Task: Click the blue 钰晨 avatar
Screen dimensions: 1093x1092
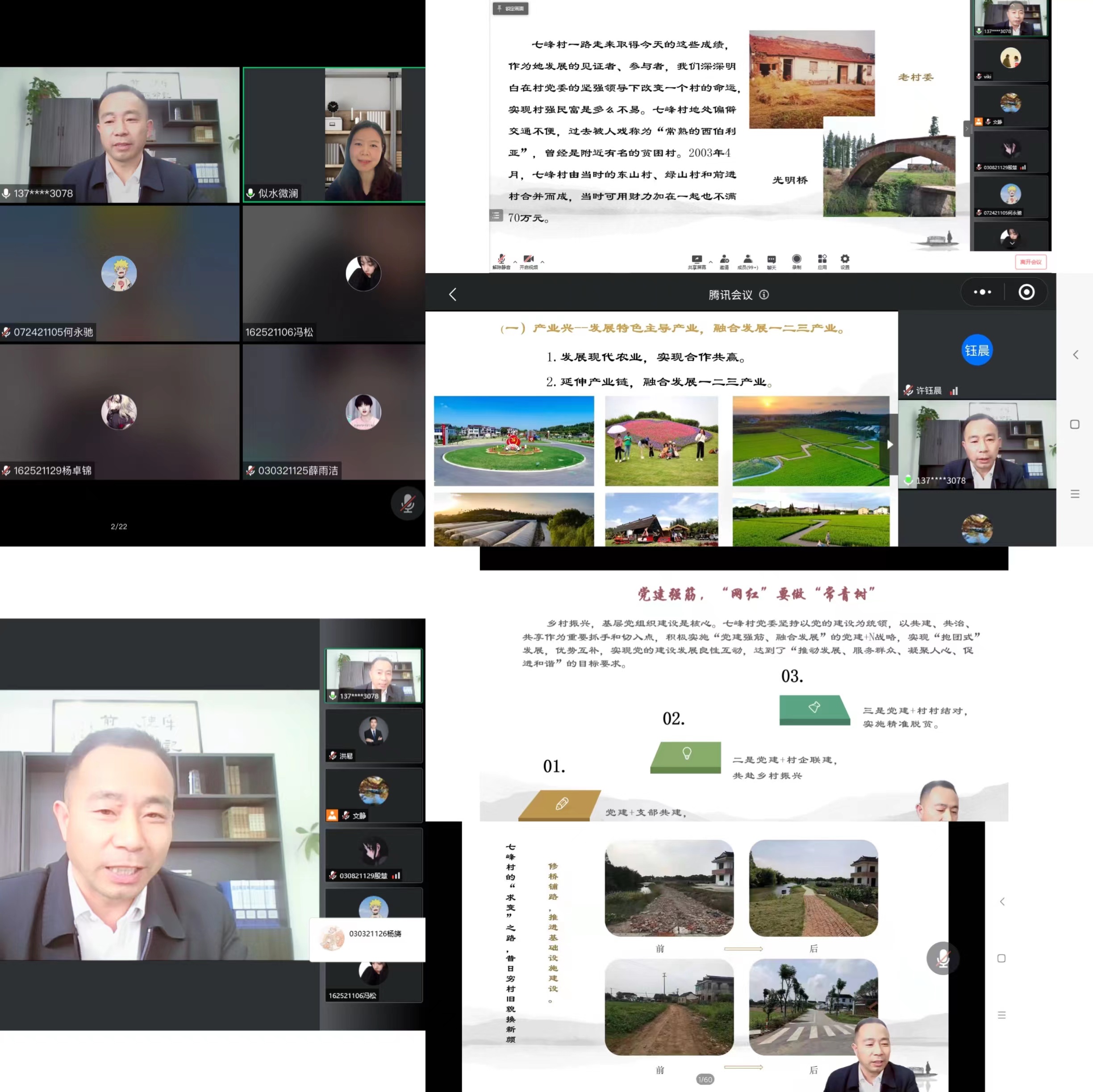Action: 977,350
